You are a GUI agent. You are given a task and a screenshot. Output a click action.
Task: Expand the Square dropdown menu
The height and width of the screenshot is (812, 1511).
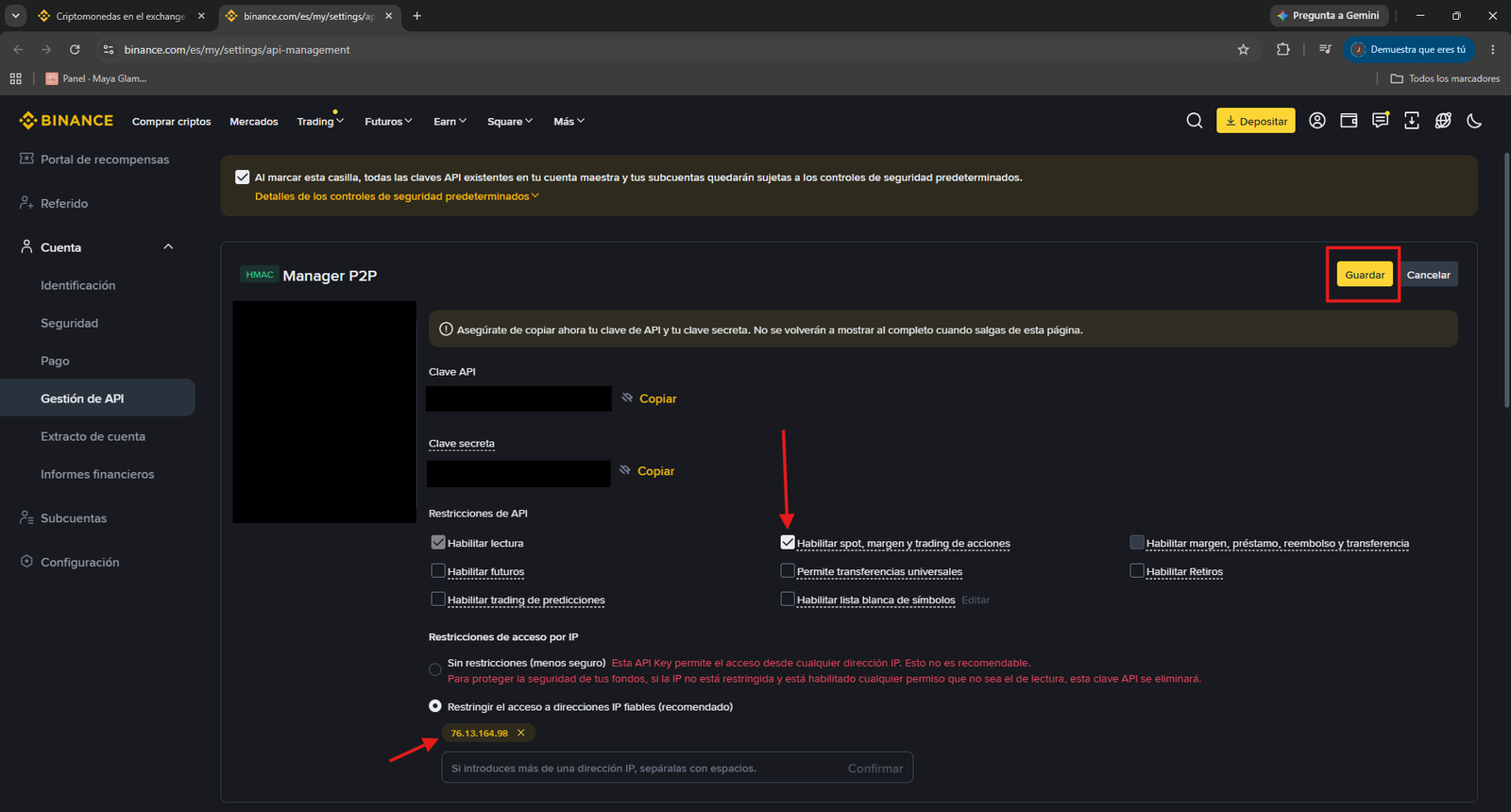click(510, 122)
